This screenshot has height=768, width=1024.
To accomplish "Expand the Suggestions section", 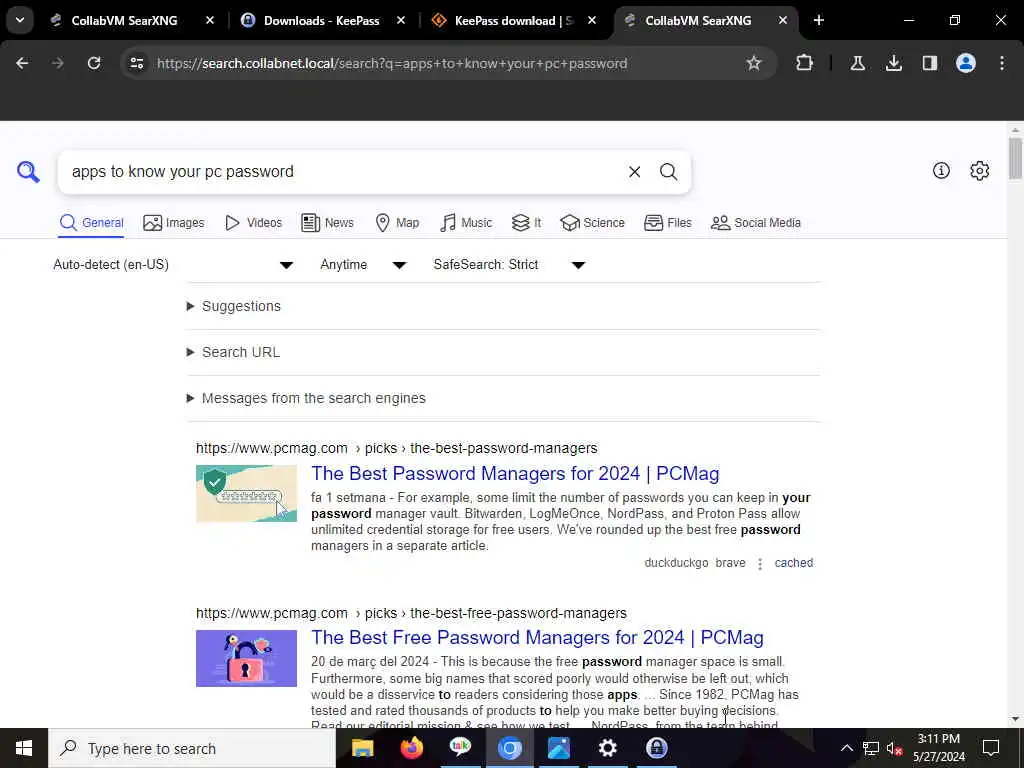I will (x=234, y=306).
